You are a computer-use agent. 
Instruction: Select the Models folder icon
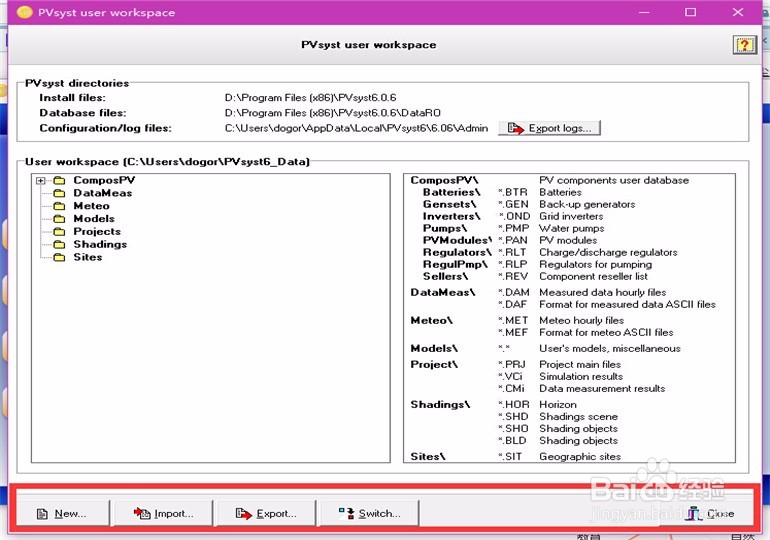click(x=59, y=219)
